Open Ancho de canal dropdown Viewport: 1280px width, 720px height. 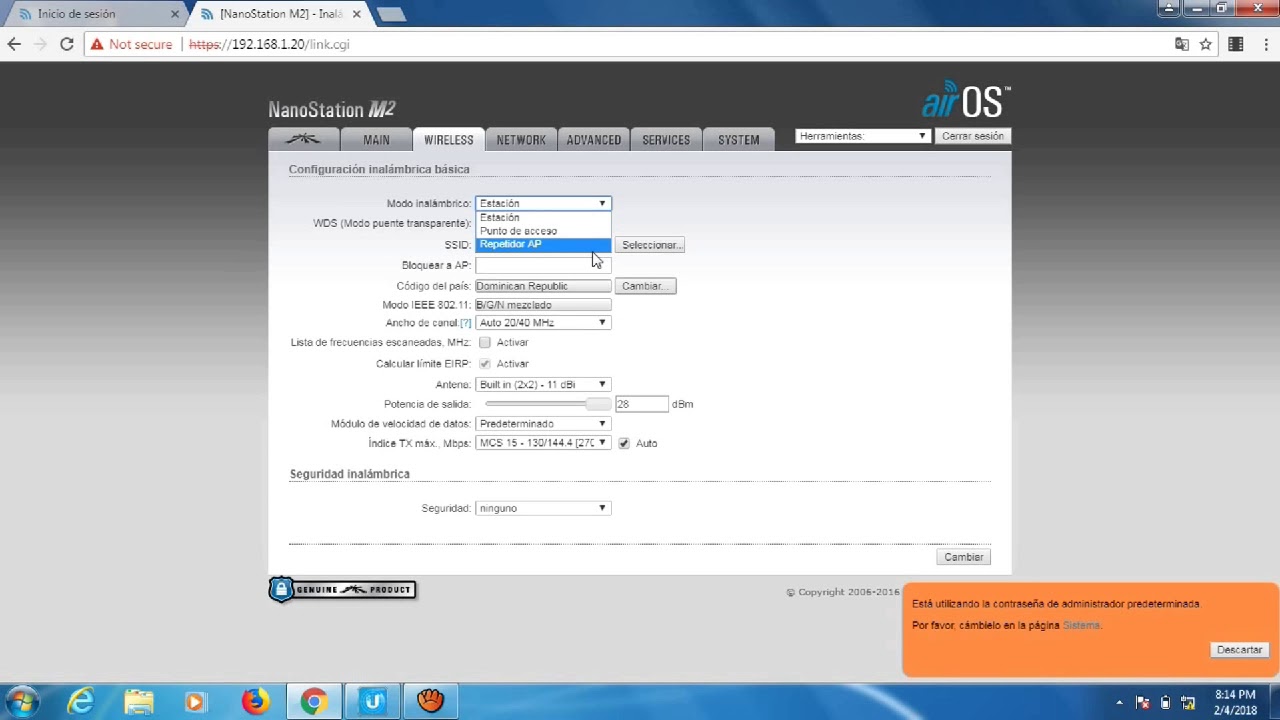tap(543, 323)
